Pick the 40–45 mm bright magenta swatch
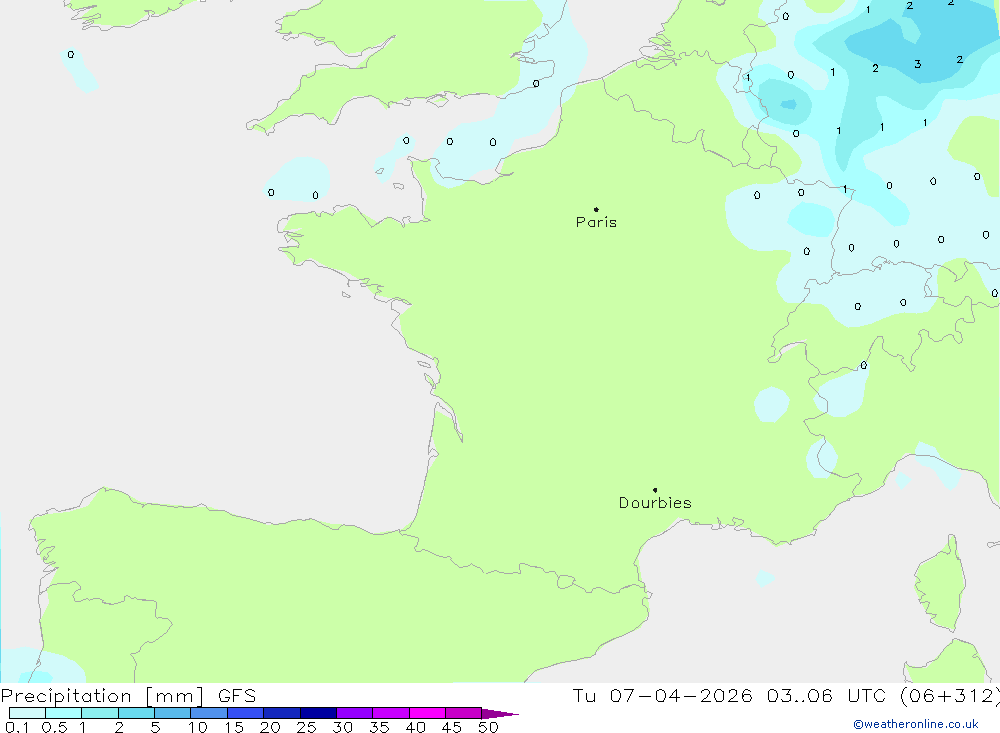Image resolution: width=1000 pixels, height=733 pixels. [427, 713]
